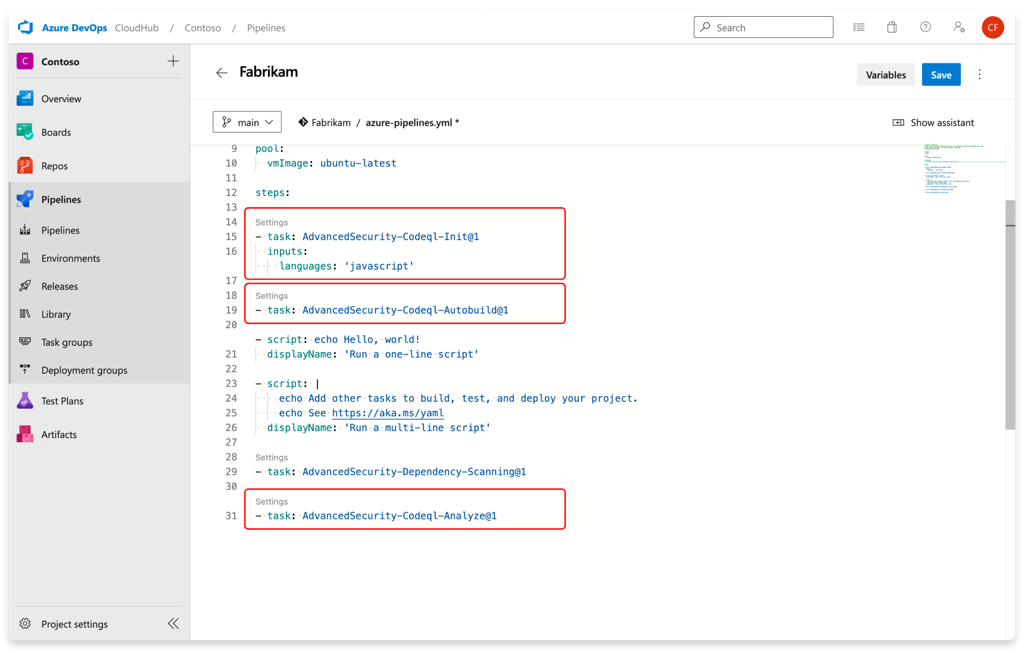
Task: Go to Pipelines via the breadcrumb
Action: click(265, 28)
